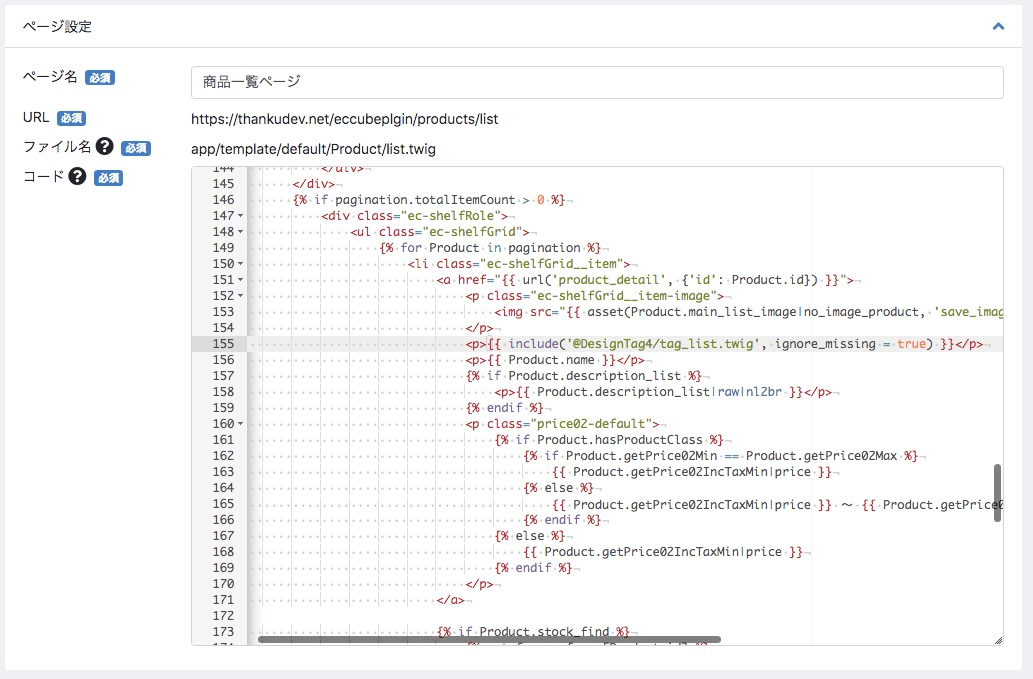Place cursor in highlighted line 155 code
The image size is (1033, 679).
[700, 344]
